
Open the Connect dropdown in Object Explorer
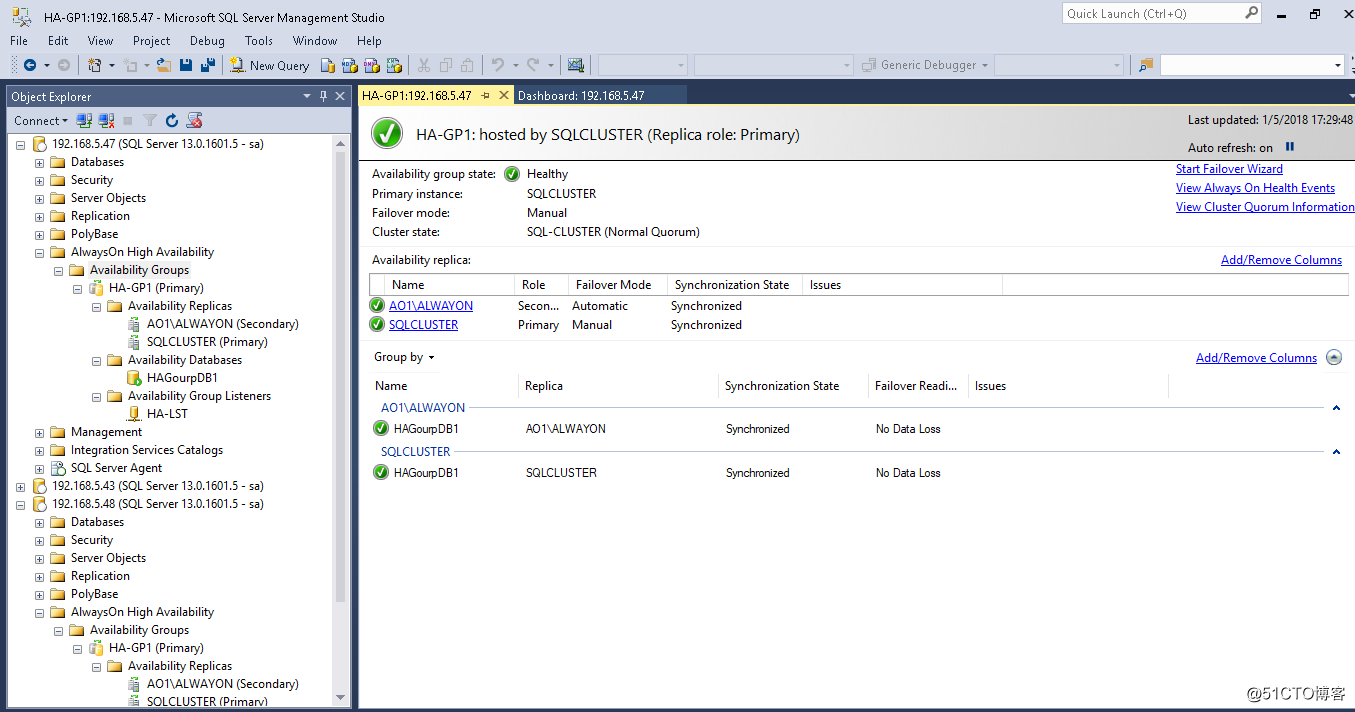(x=41, y=120)
